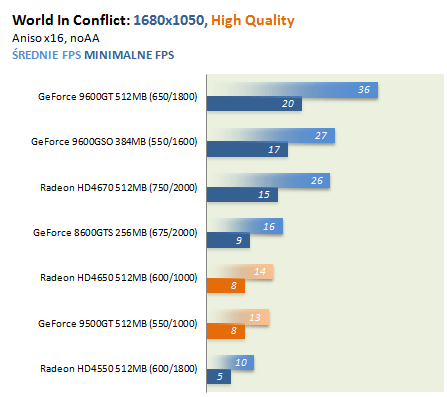Select the 'Aniso x16, noAA' subtitle
This screenshot has width=447, height=397.
[56, 38]
